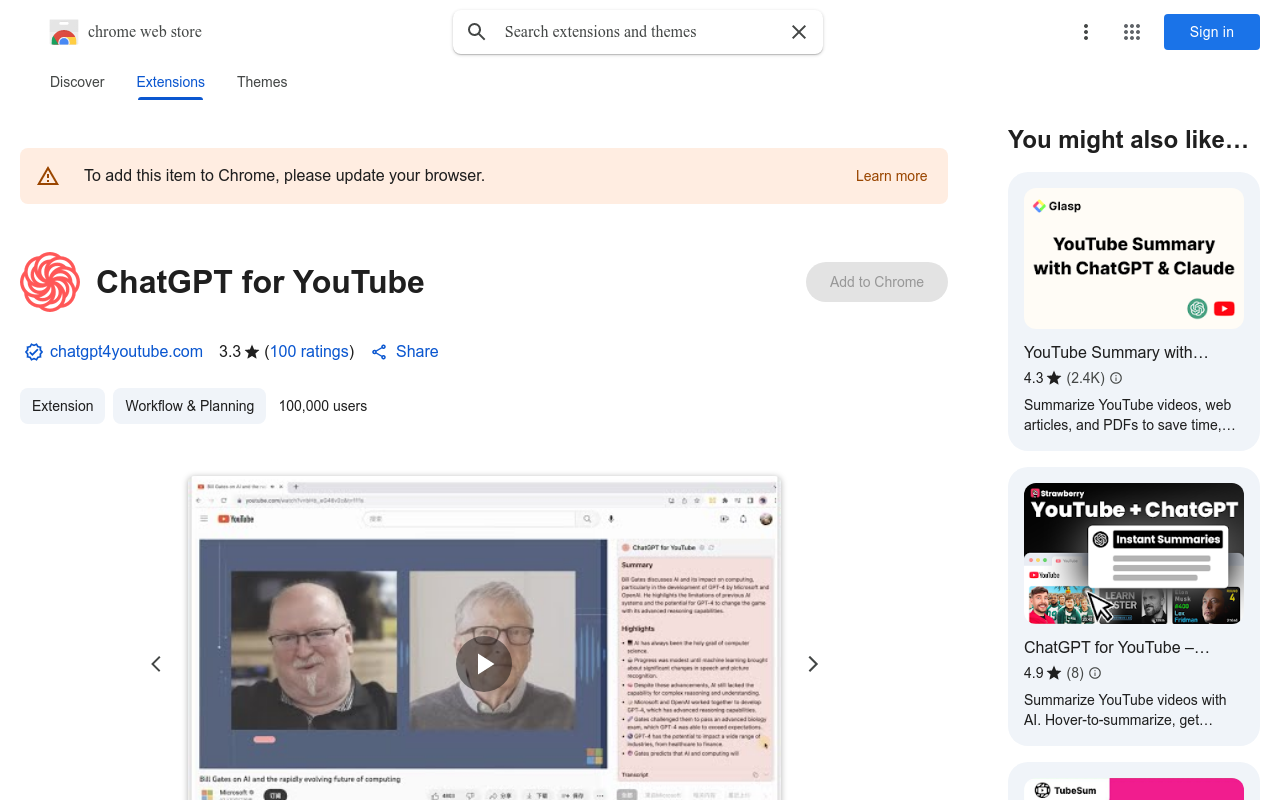Click the Share link
This screenshot has width=1280, height=800.
(417, 352)
